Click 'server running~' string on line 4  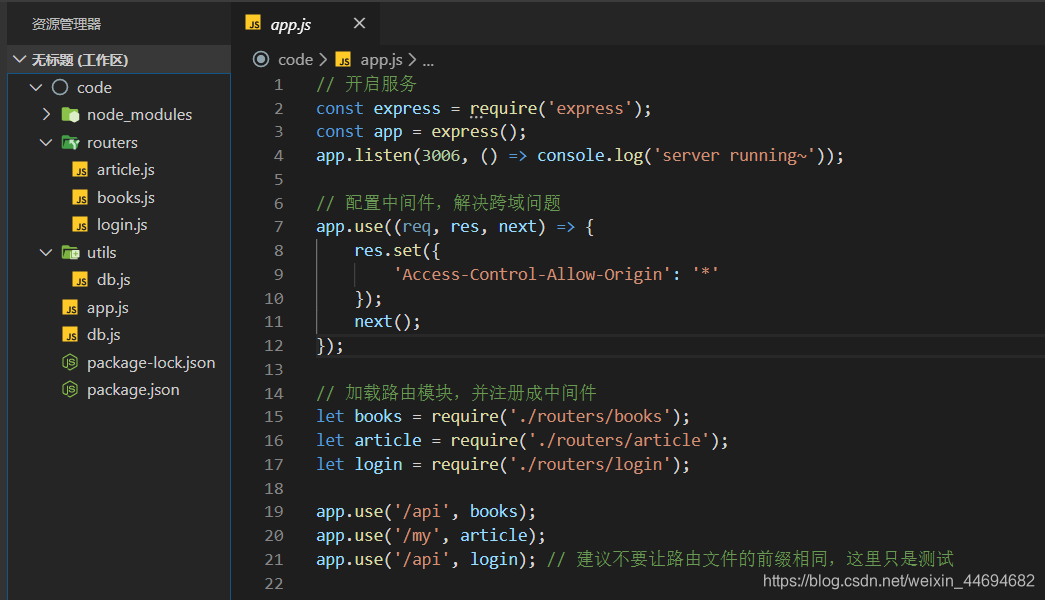(x=734, y=156)
